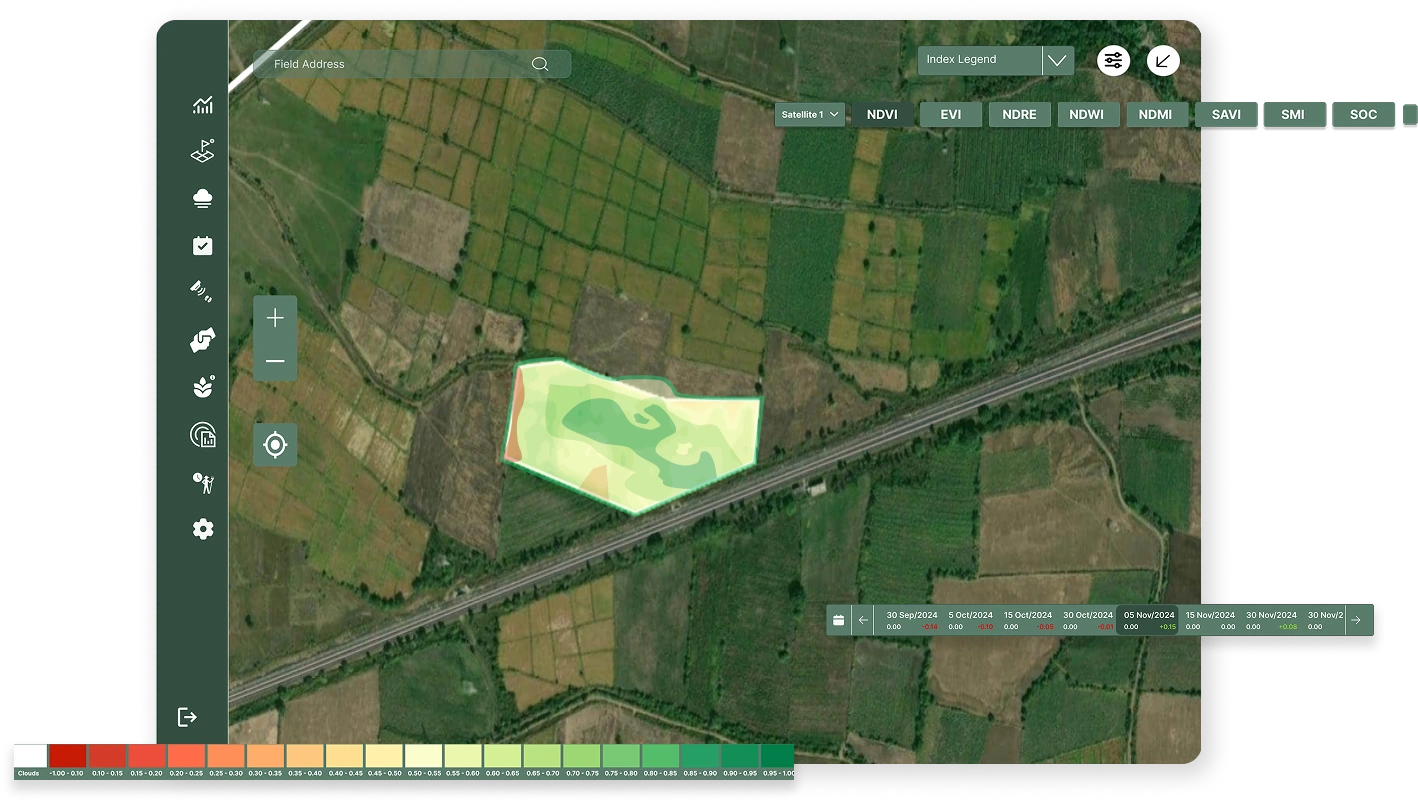Go to next dates with right arrow
This screenshot has height=802, width=1418.
[x=1356, y=620]
